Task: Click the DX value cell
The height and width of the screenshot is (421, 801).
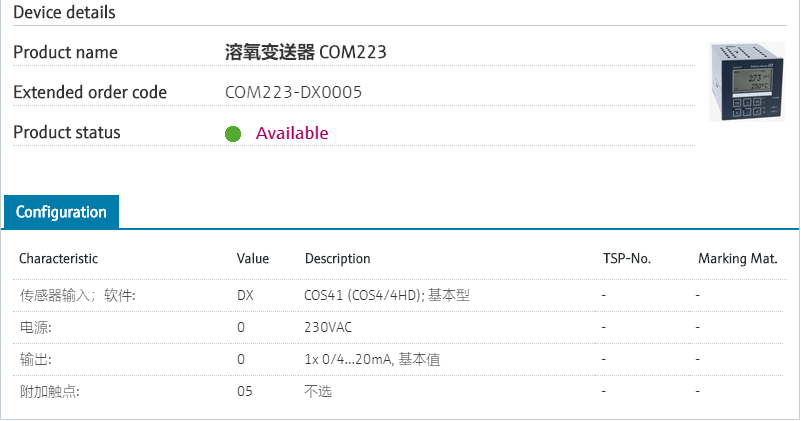Action: (245, 295)
